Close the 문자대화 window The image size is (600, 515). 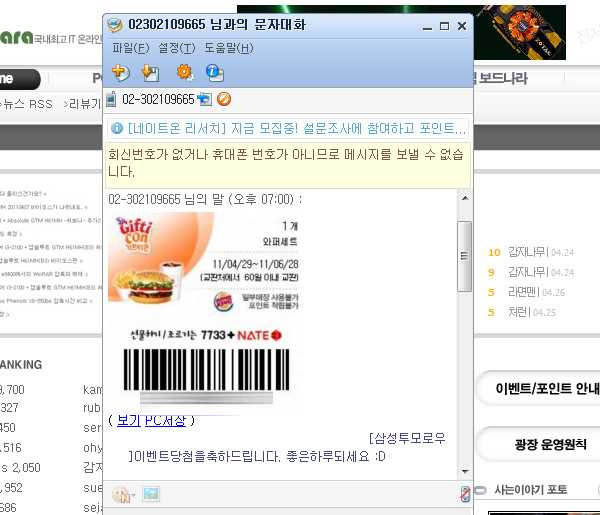[462, 26]
